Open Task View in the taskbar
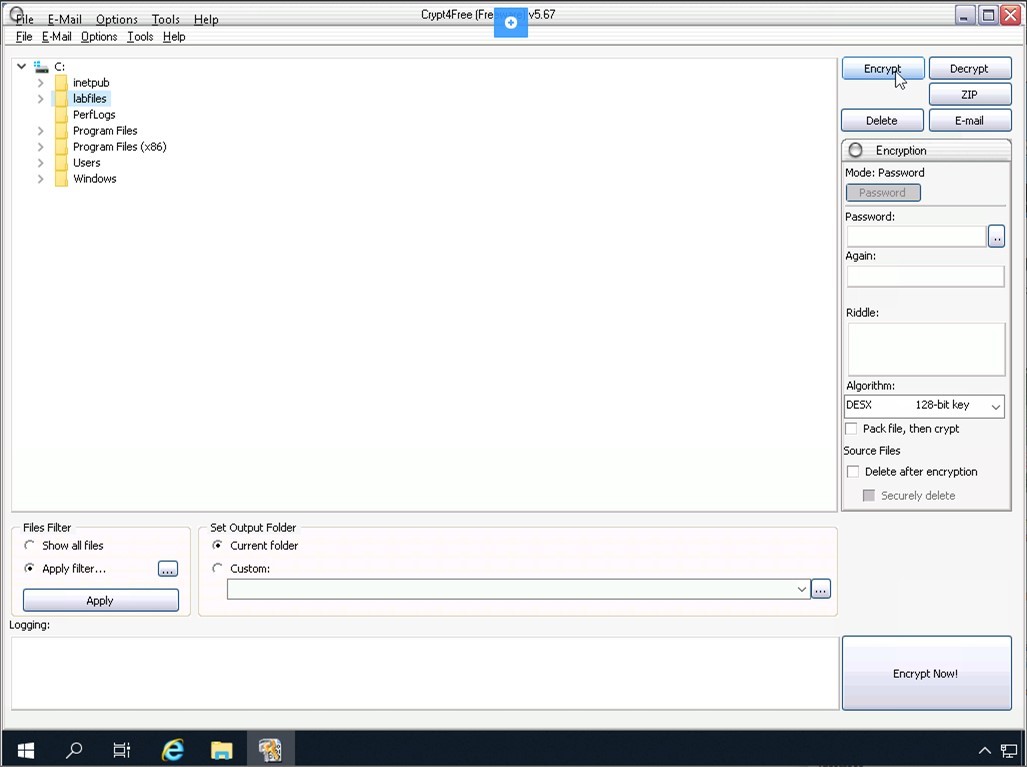The width and height of the screenshot is (1027, 767). (122, 750)
